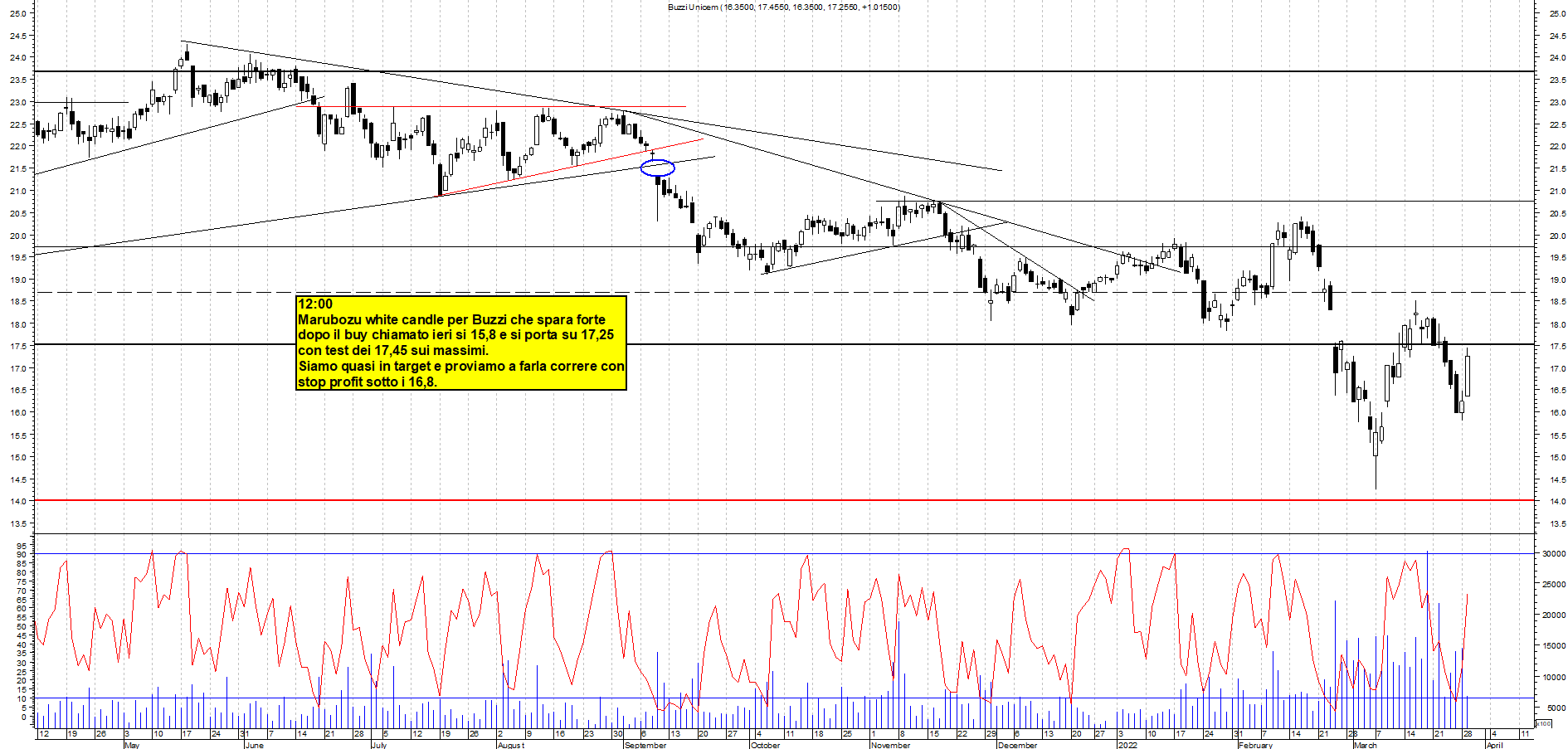The width and height of the screenshot is (1568, 749).
Task: Click the "5000" value on the volume scale
Action: pos(1556,708)
